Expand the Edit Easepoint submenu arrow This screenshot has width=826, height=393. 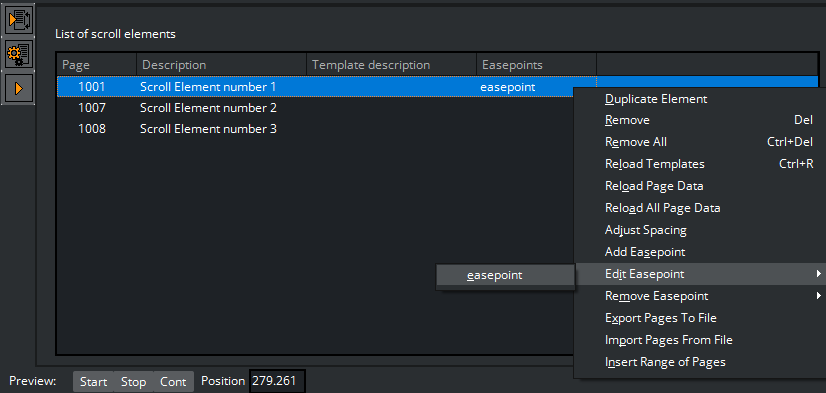818,274
